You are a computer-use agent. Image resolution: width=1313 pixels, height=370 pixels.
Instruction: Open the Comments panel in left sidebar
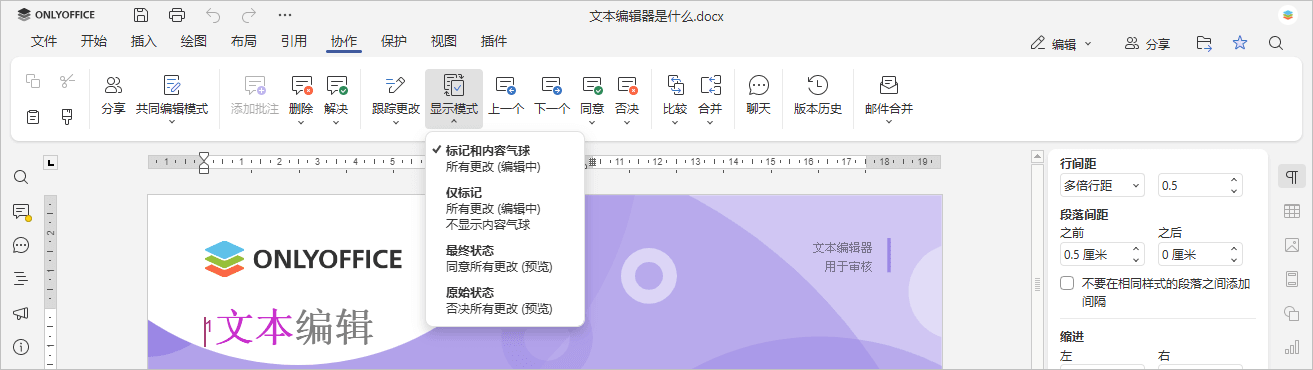(21, 211)
